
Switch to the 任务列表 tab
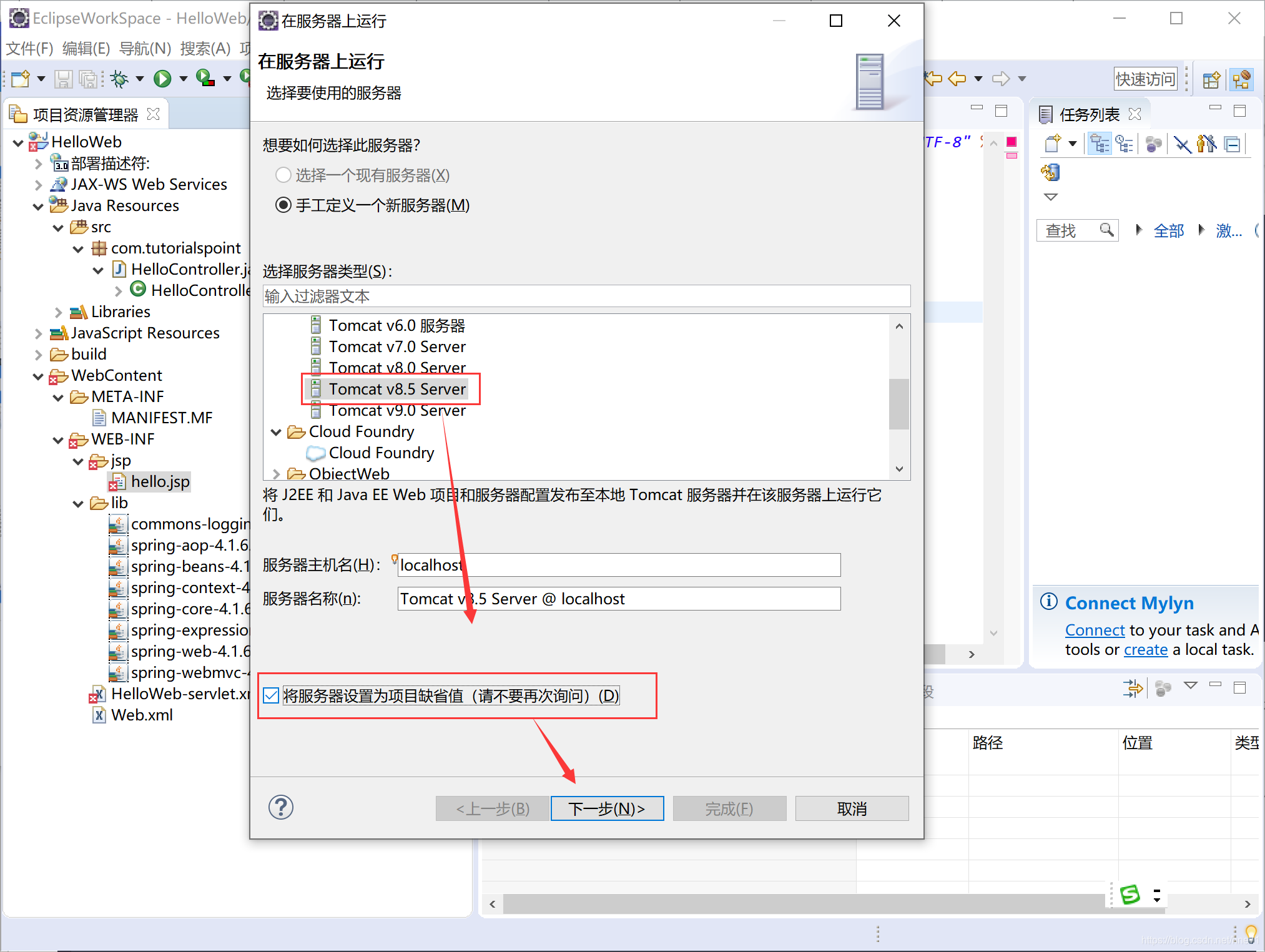(1088, 114)
